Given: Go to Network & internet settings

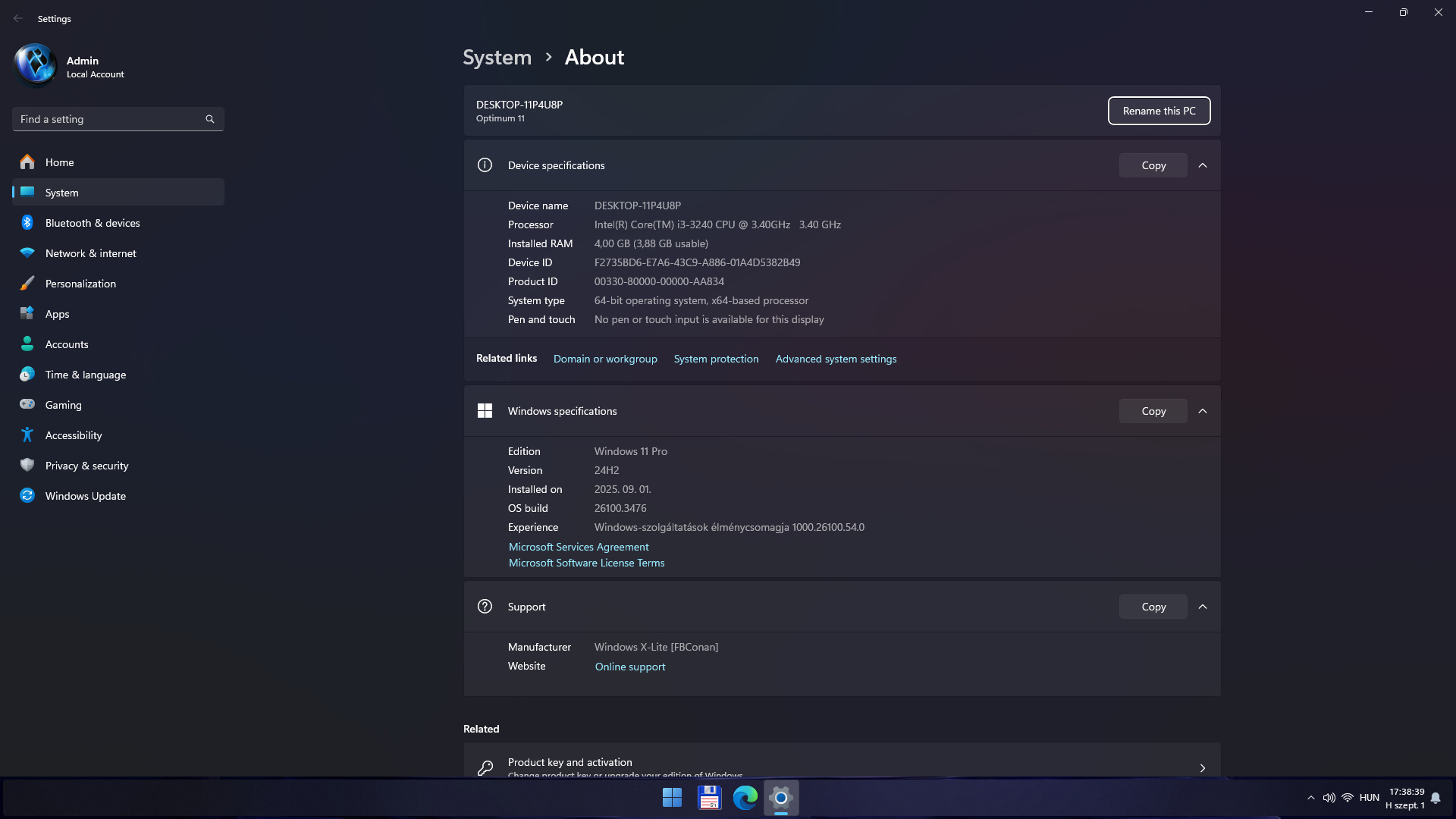Looking at the screenshot, I should pyautogui.click(x=90, y=253).
